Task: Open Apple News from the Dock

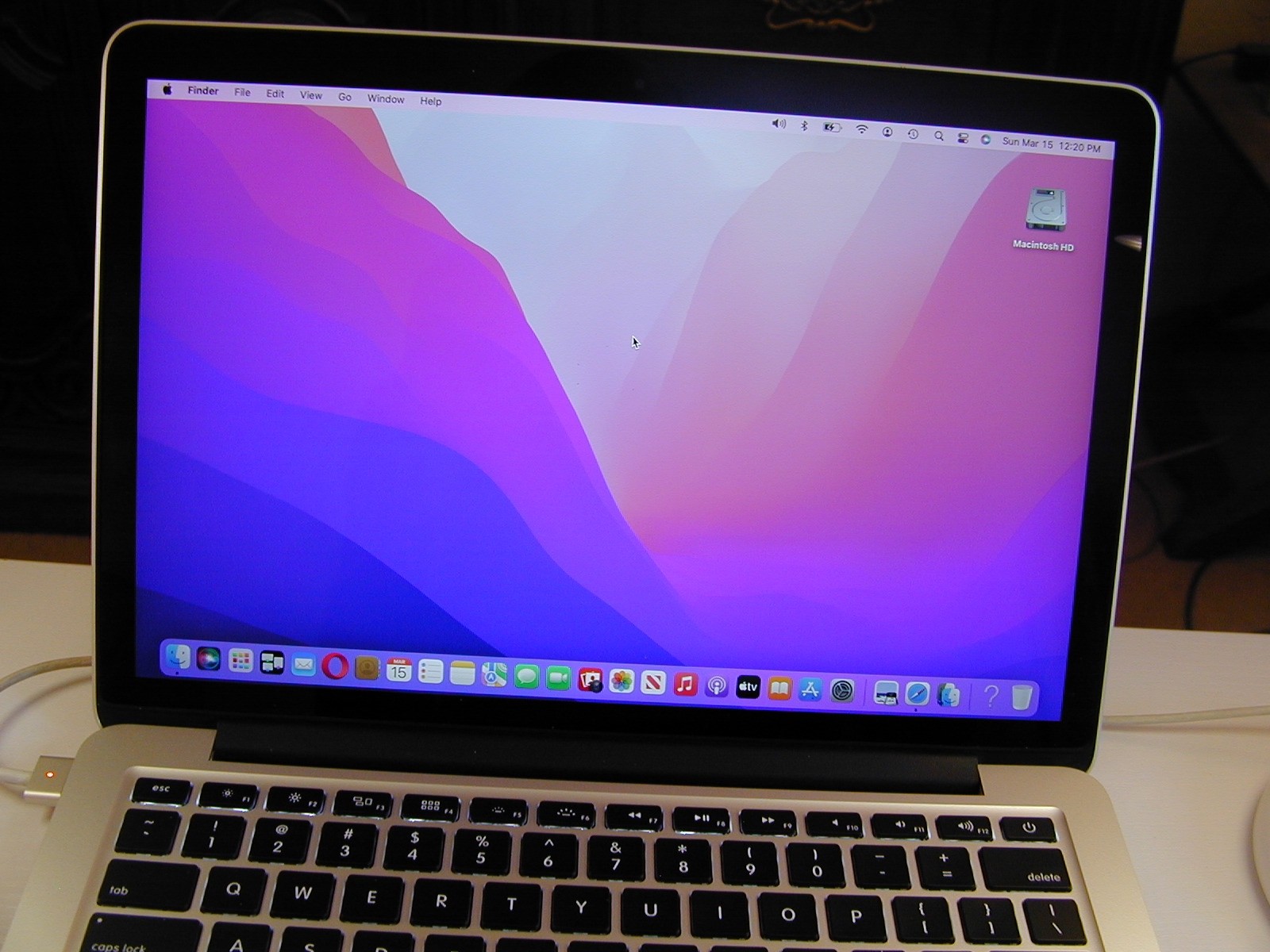Action: 653,683
